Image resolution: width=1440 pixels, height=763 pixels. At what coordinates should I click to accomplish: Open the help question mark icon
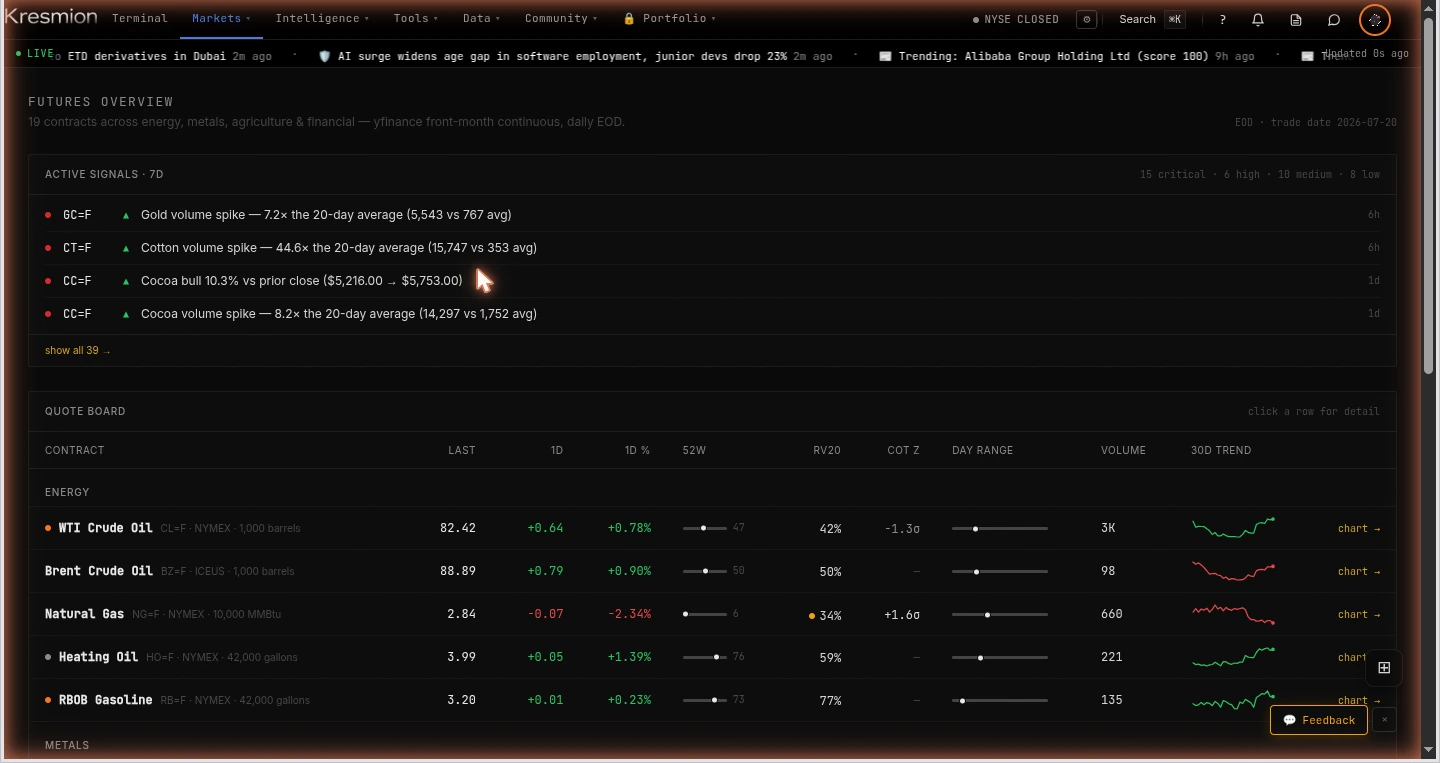(1222, 19)
